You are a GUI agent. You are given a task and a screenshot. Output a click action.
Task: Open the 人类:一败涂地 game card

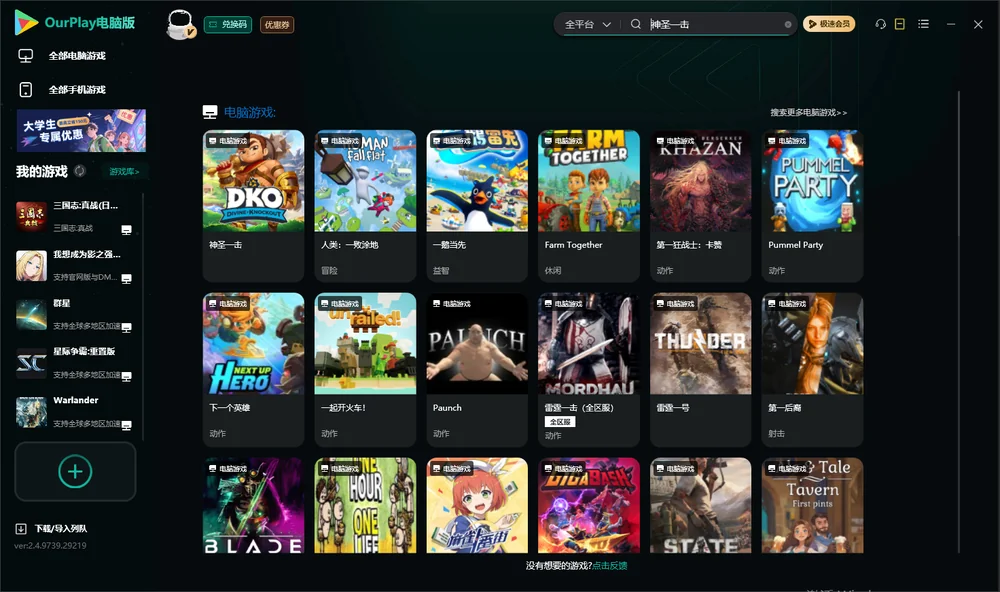365,205
